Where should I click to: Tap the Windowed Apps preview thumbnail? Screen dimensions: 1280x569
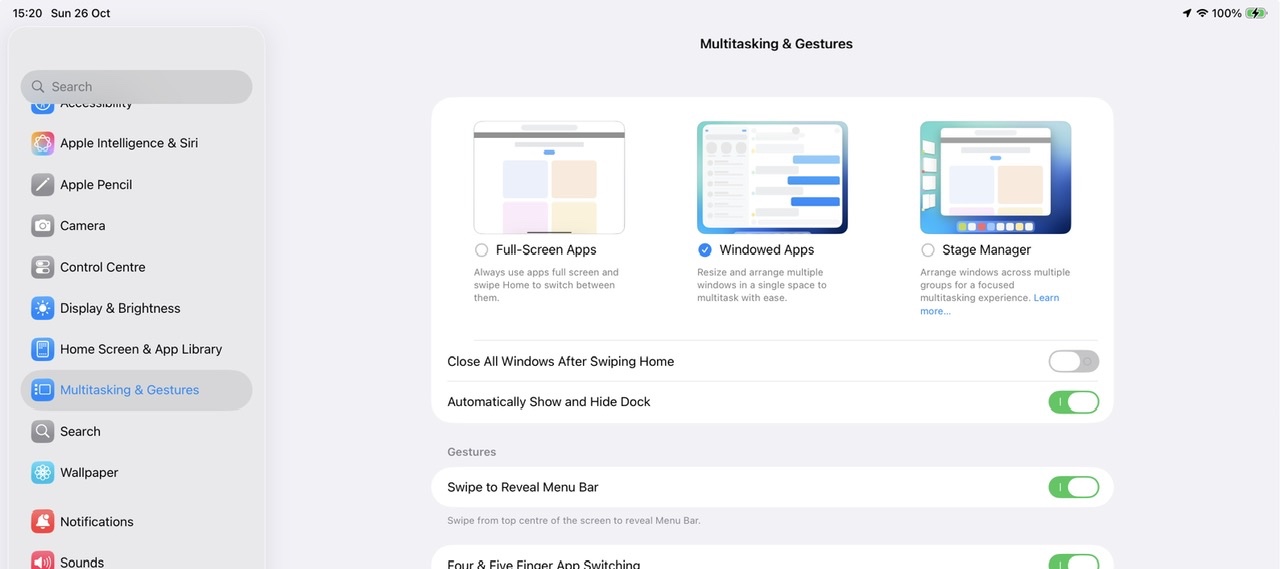(x=772, y=177)
